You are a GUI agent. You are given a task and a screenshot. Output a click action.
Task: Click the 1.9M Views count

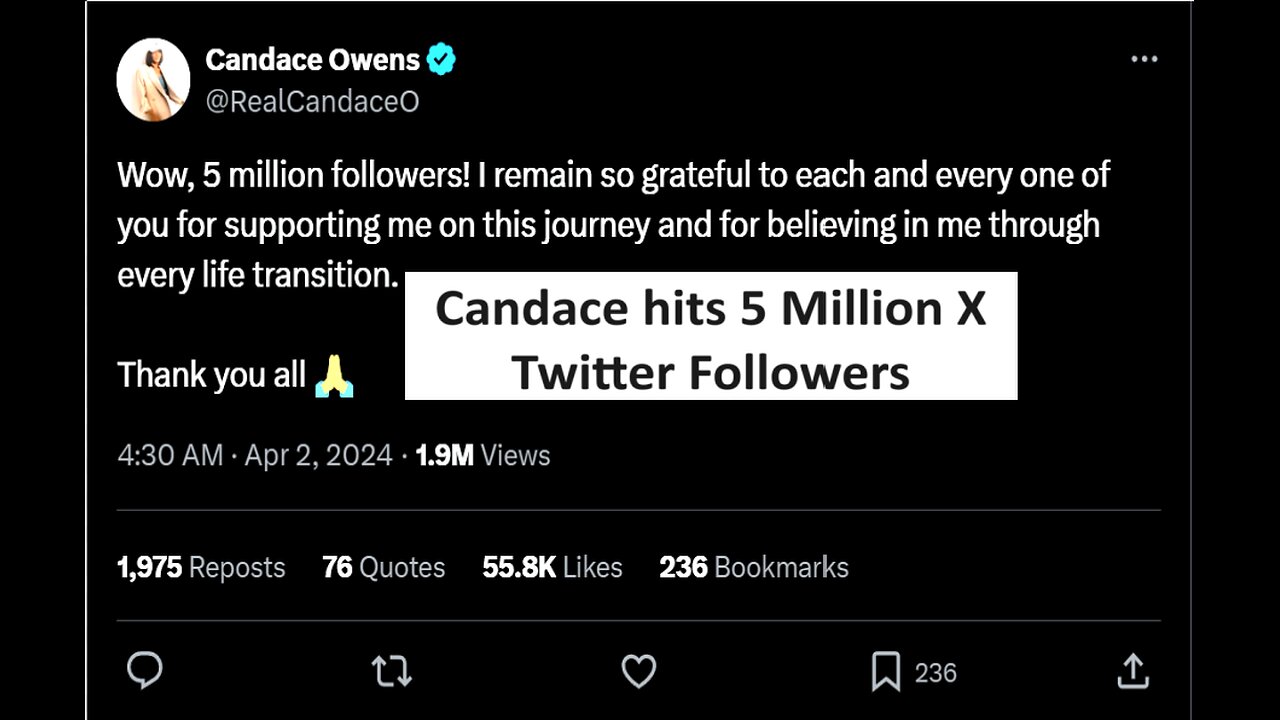click(x=482, y=456)
